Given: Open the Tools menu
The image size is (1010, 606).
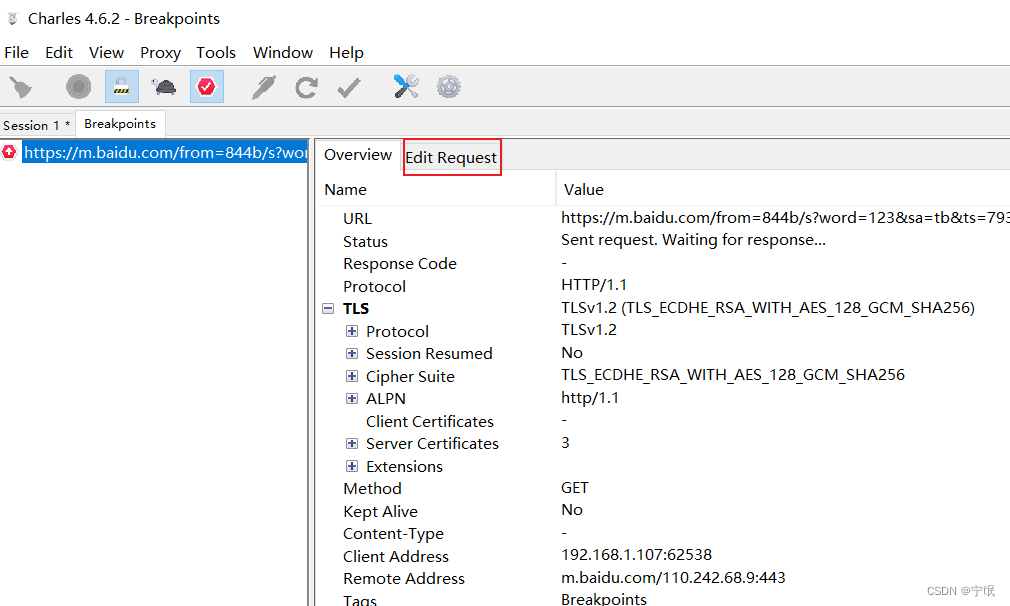Looking at the screenshot, I should pyautogui.click(x=216, y=53).
